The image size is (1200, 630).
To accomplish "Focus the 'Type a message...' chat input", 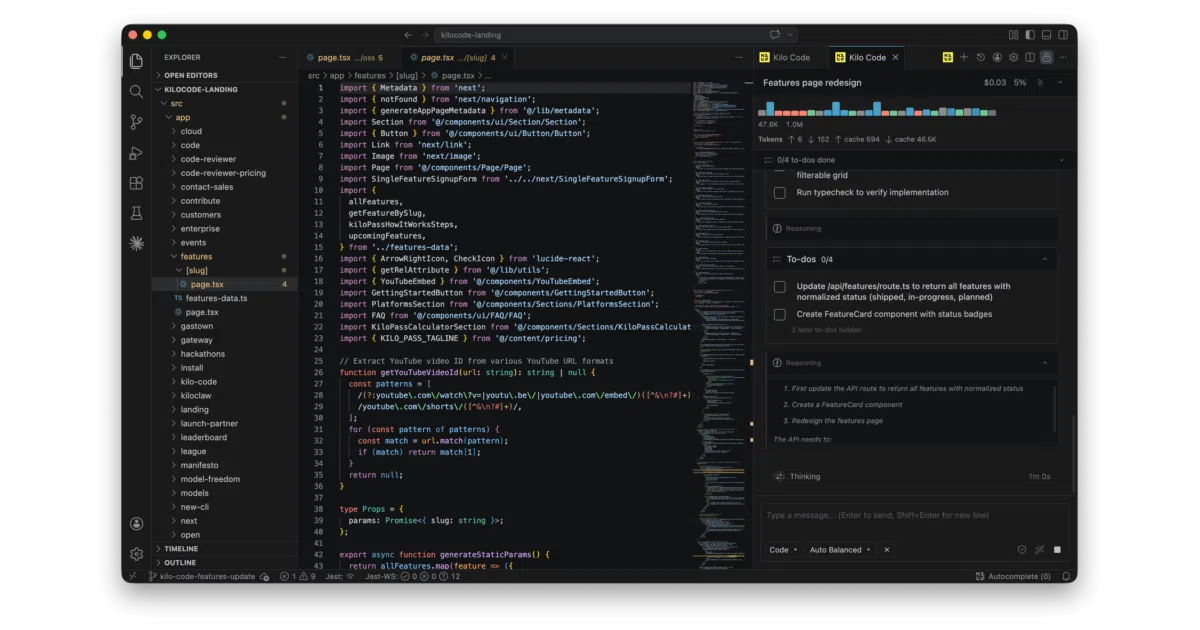I will click(x=914, y=516).
